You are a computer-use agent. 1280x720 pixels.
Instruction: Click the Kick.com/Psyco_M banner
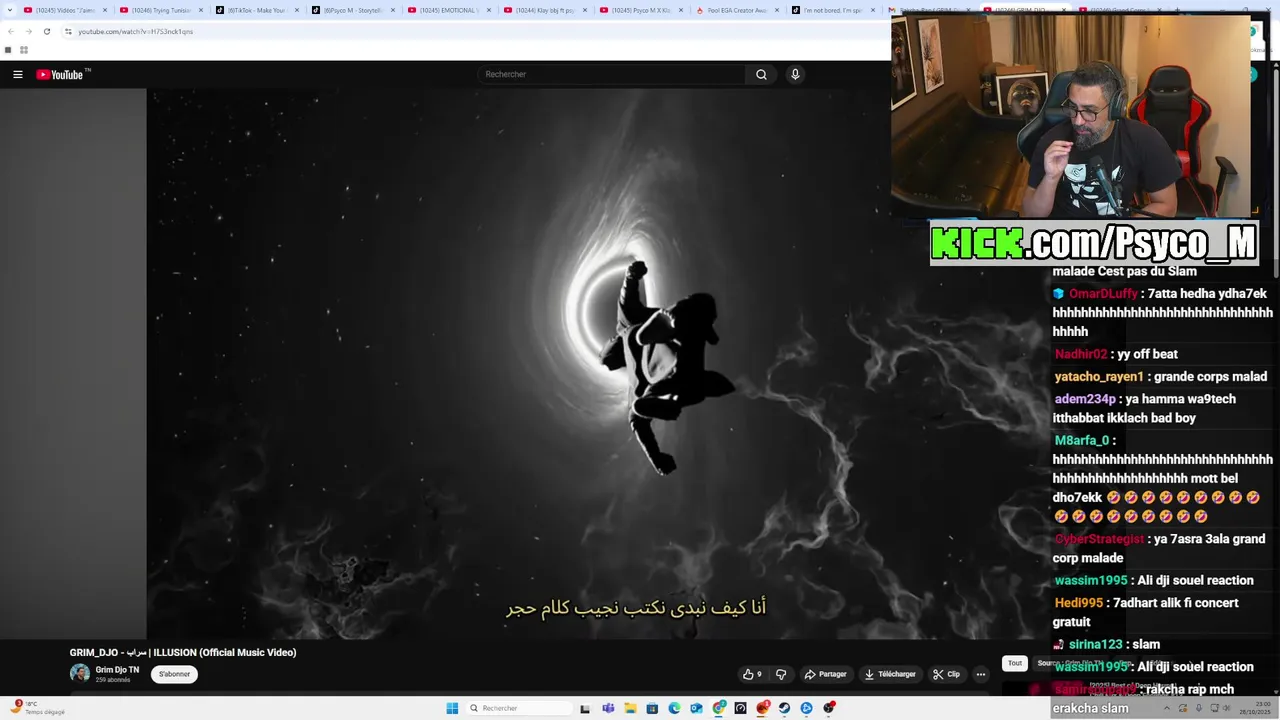click(1093, 243)
